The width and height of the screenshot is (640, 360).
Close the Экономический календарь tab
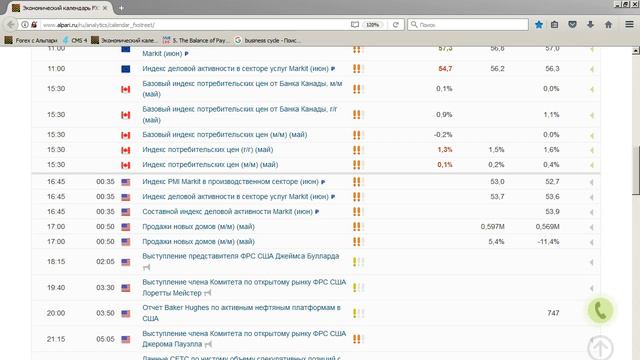pyautogui.click(x=105, y=8)
